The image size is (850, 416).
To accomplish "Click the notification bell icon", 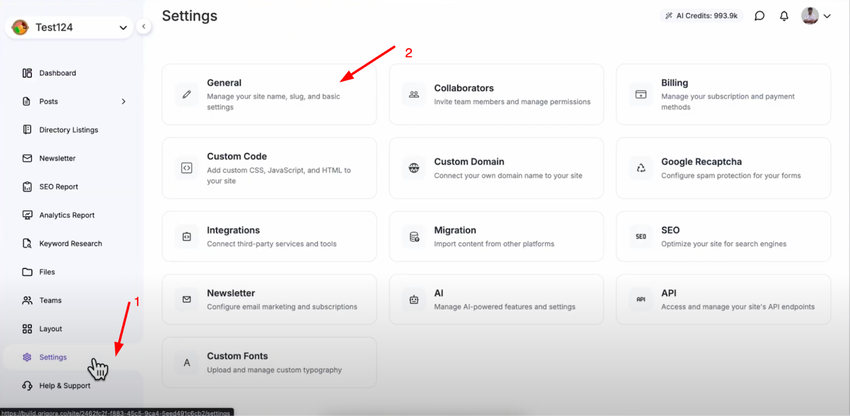I will (784, 16).
